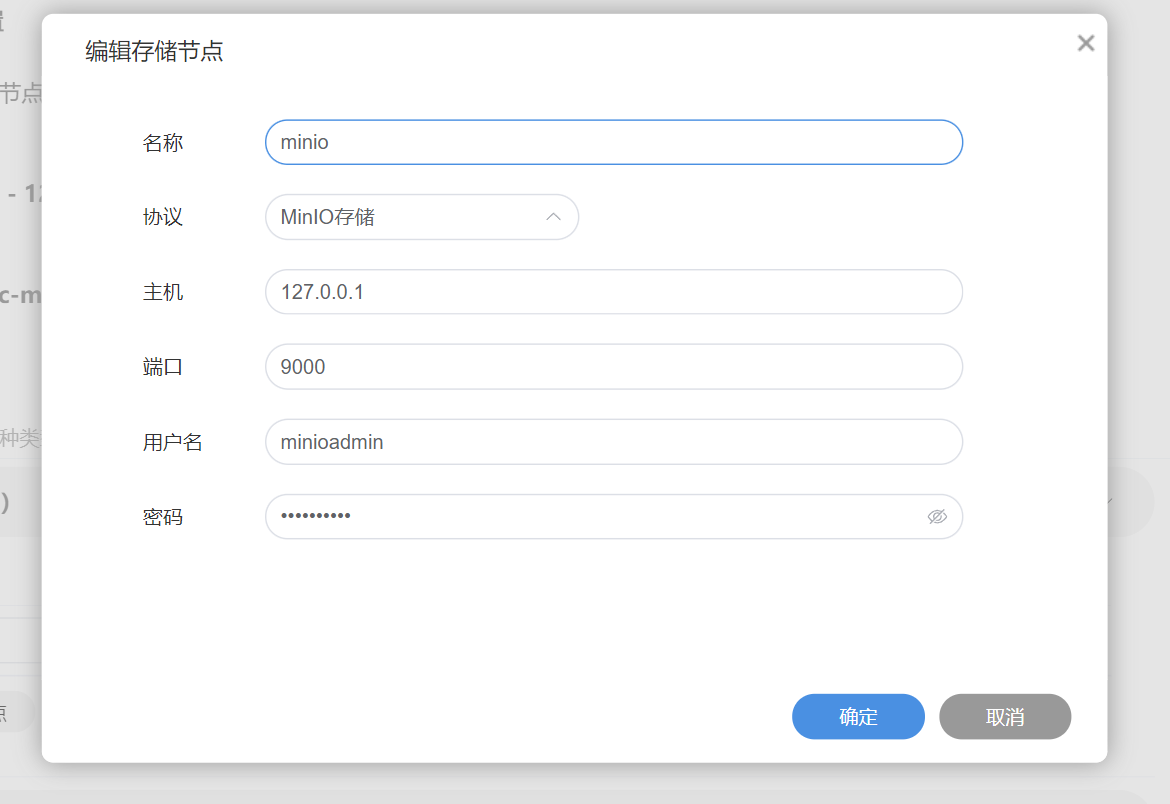The height and width of the screenshot is (804, 1170).
Task: Click the dimmed 节点 text behind the dialog
Action: (x=20, y=94)
